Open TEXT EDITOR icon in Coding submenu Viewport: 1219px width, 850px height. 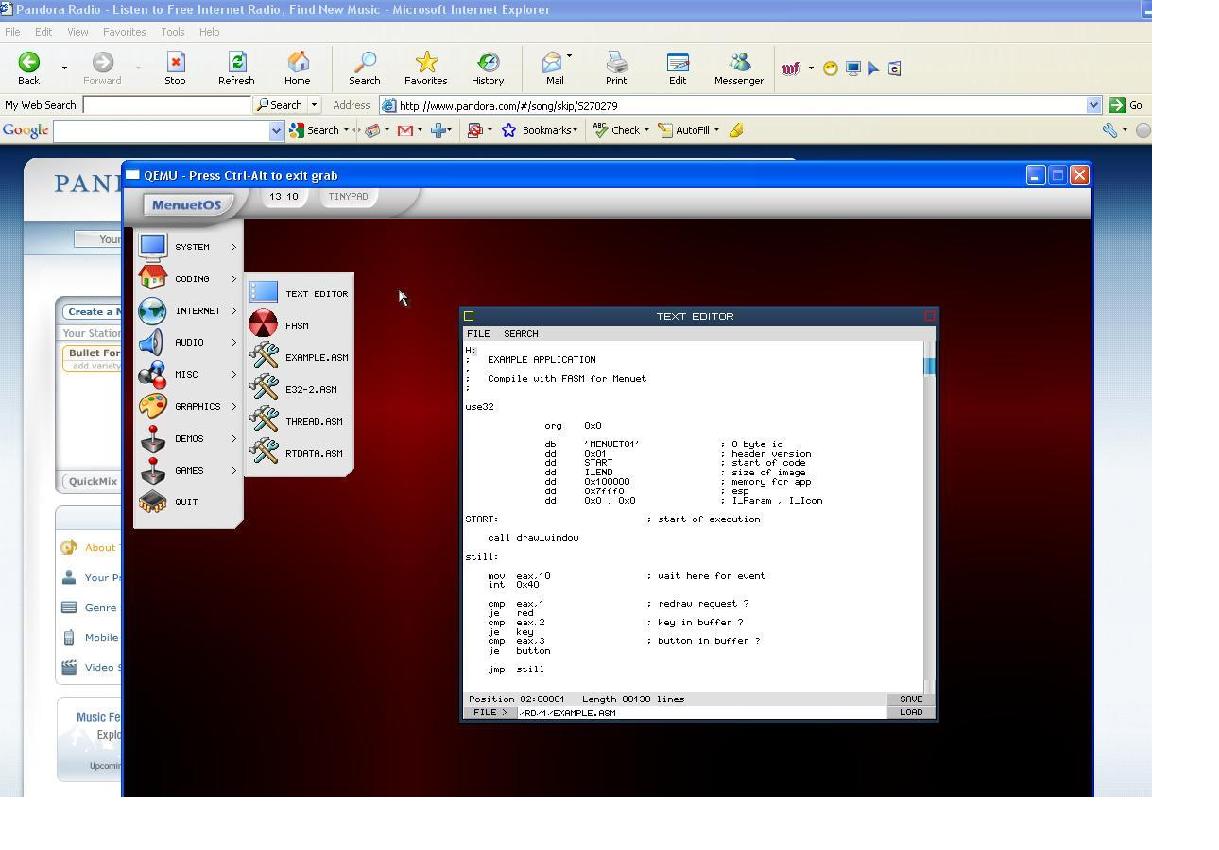(264, 292)
